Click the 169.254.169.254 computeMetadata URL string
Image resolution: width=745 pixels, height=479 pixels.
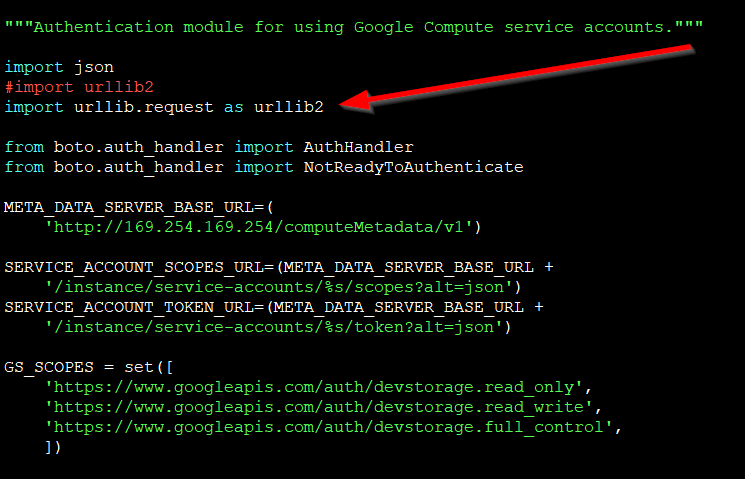point(263,227)
